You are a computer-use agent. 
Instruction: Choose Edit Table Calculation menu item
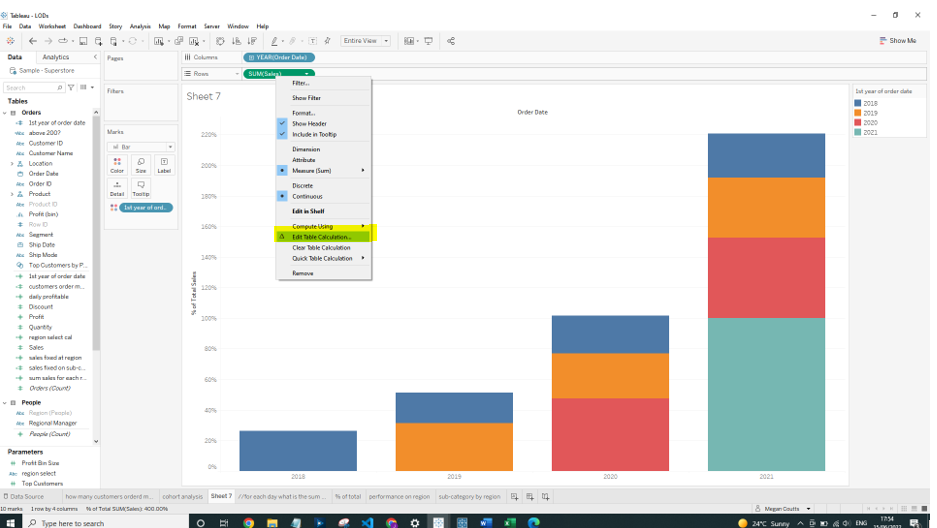point(322,237)
